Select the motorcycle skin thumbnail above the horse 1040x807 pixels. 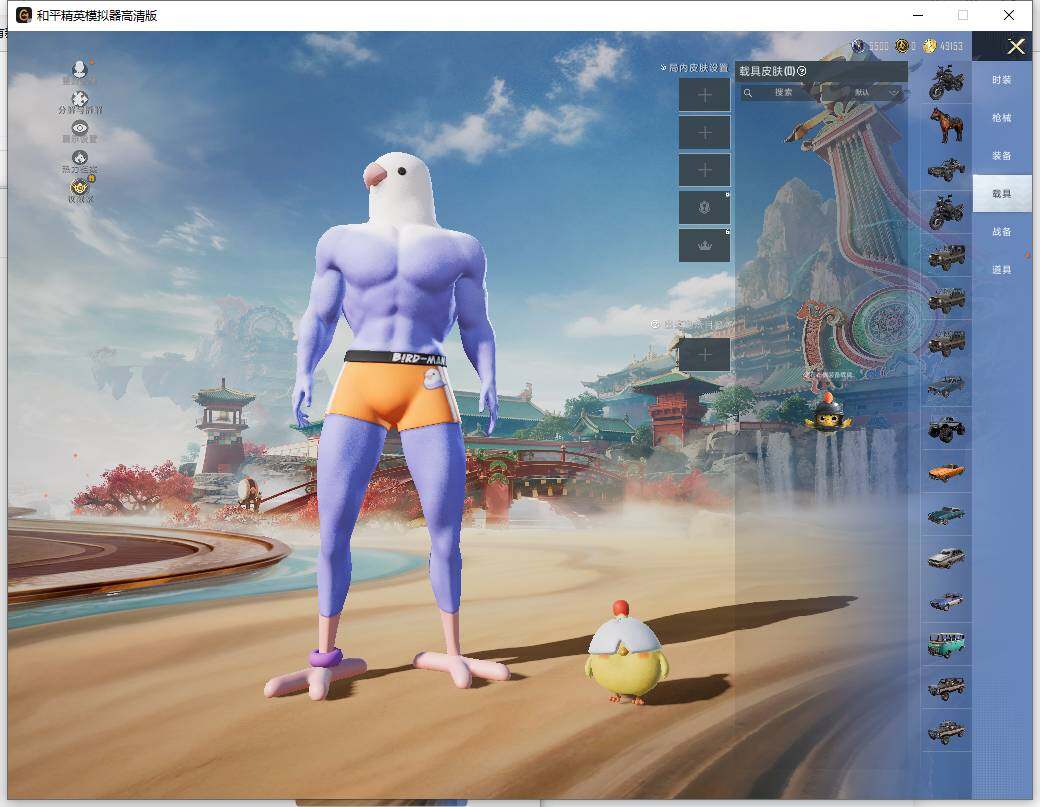point(946,82)
